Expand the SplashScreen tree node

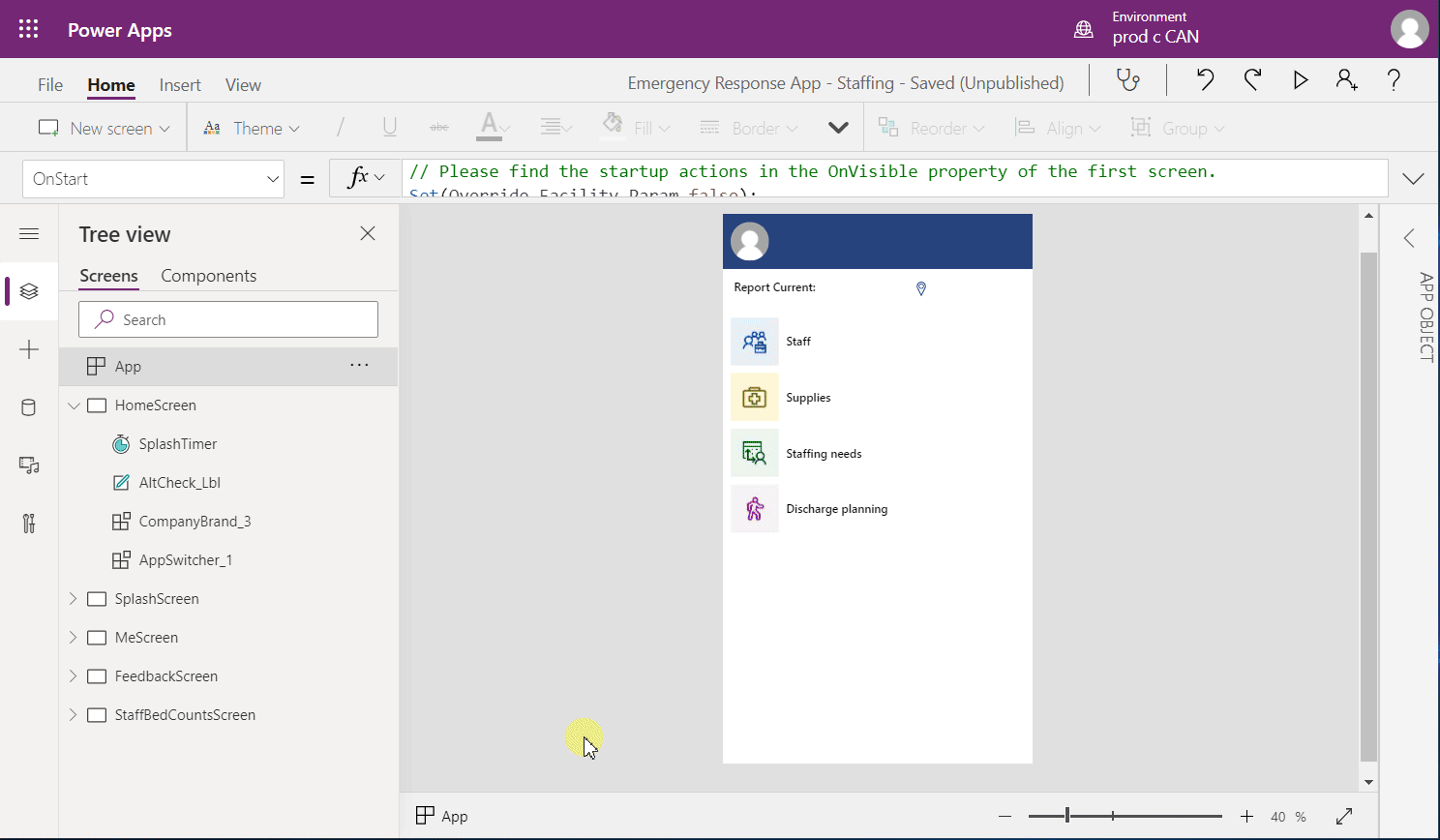tap(74, 599)
